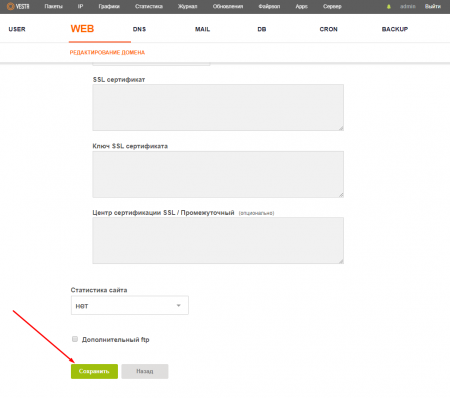This screenshot has height=398, width=450.
Task: Click the Назад button
Action: pos(145,371)
